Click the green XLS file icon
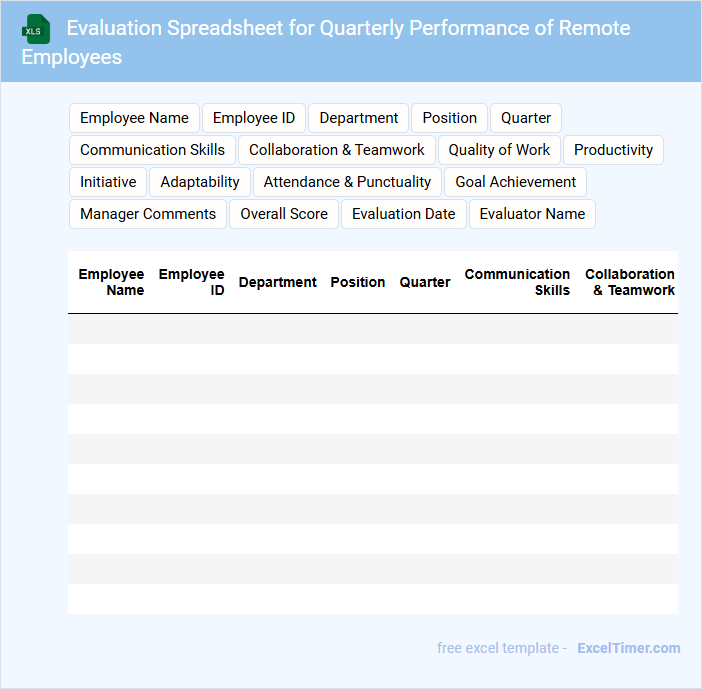This screenshot has height=689, width=702. [x=36, y=29]
